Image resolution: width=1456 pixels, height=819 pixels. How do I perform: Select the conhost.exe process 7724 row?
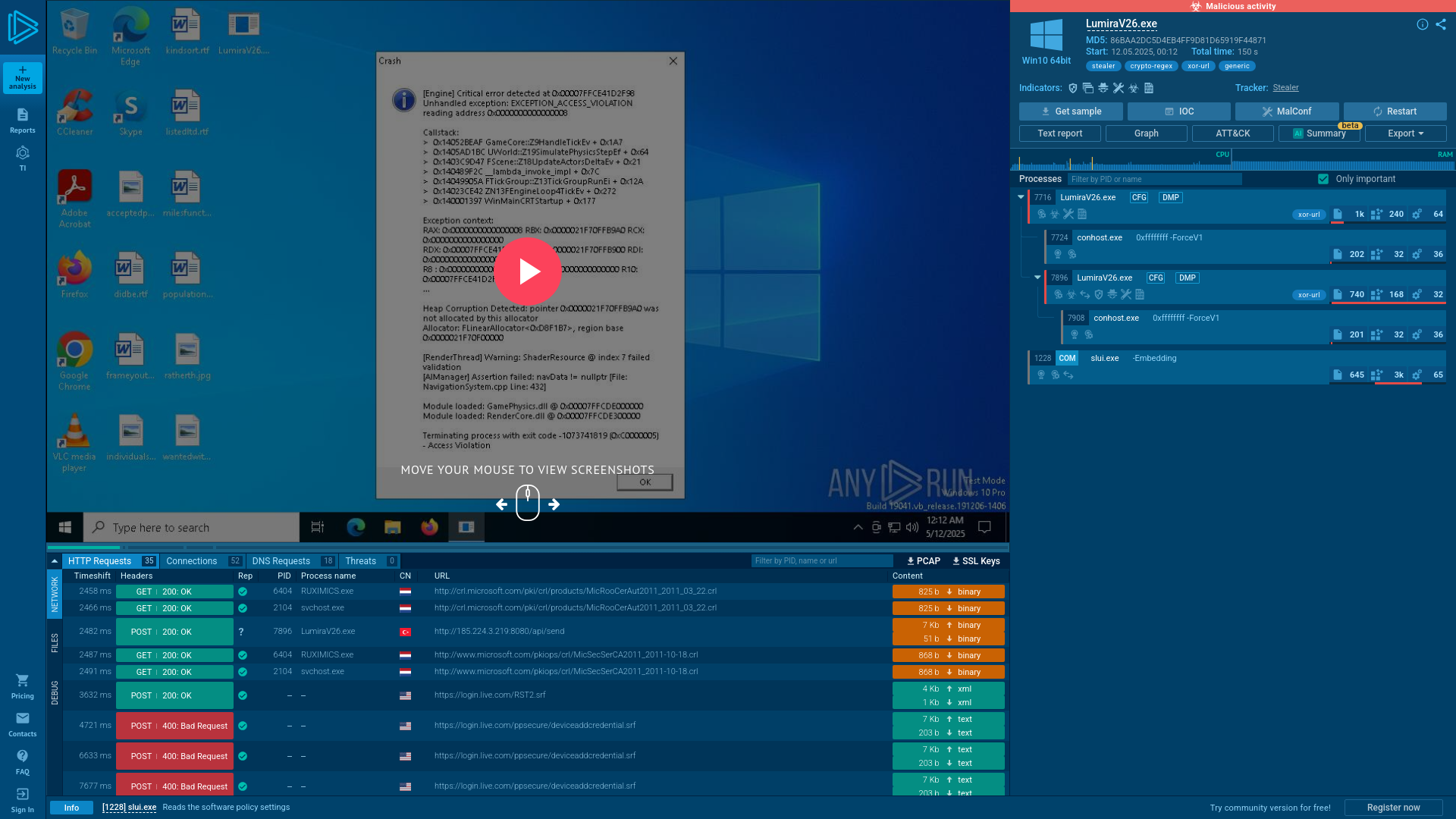point(1246,246)
